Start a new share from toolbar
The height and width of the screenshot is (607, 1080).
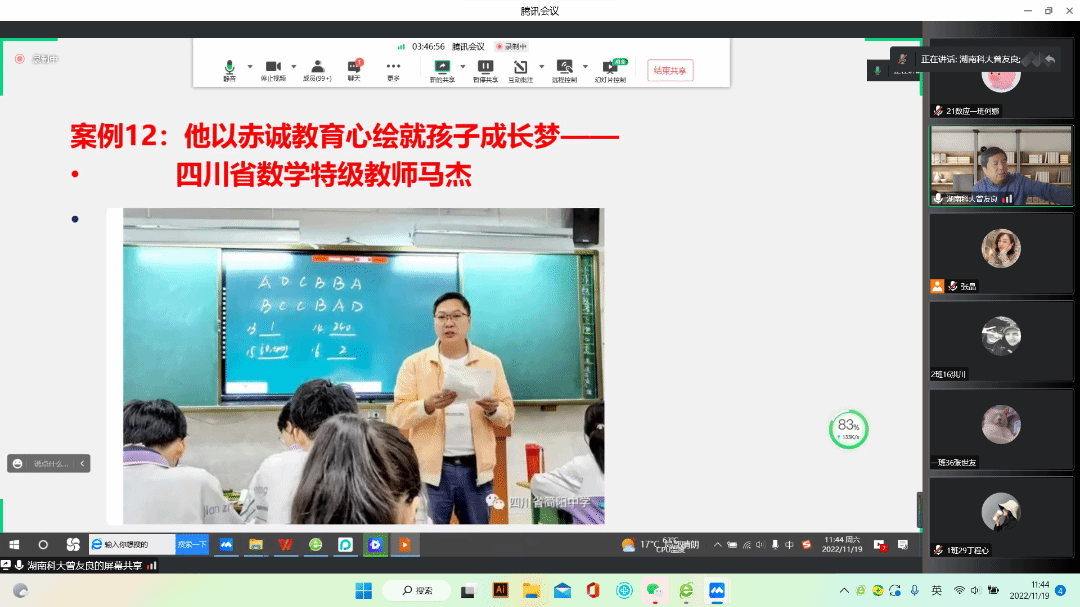click(x=441, y=68)
